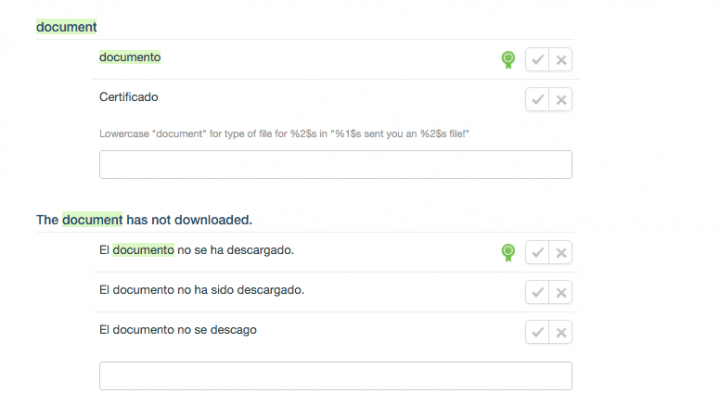Screen dimensions: 720x419
Task: Select 'The document has not downloaded.' heading
Action: 144,219
